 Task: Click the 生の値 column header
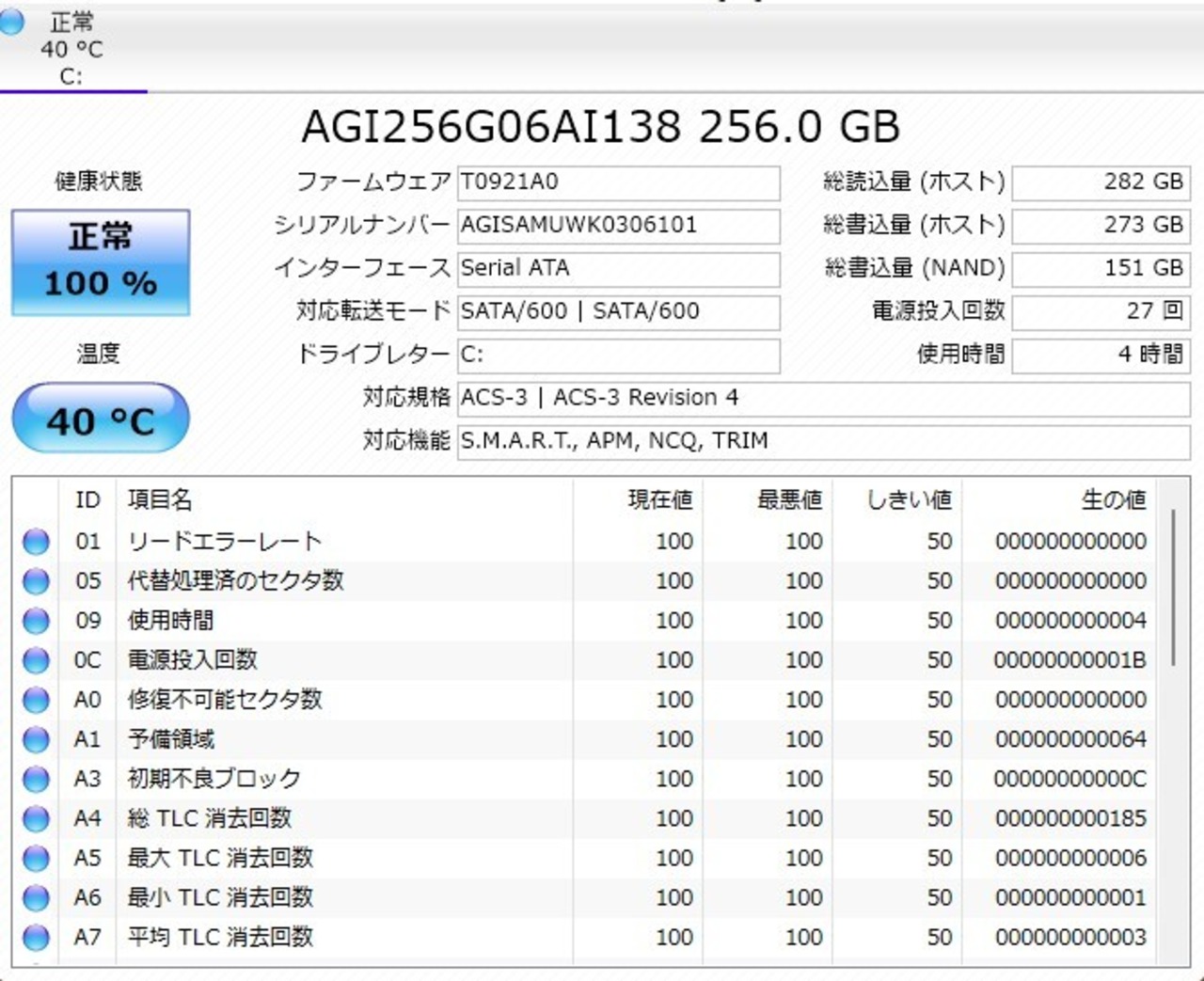tap(1113, 499)
